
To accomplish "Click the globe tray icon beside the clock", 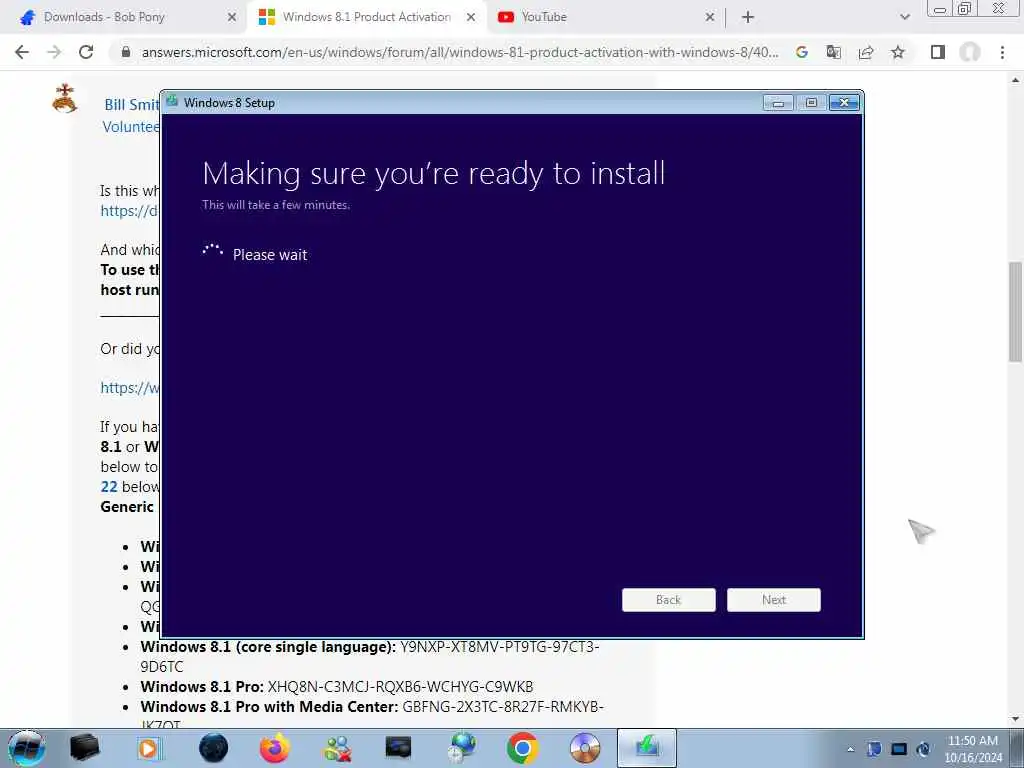I will click(923, 749).
